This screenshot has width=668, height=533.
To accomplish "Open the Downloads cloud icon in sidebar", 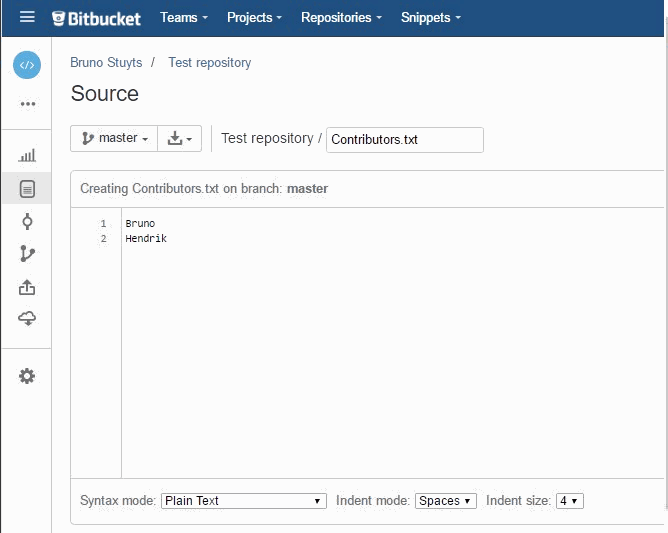I will coord(27,319).
